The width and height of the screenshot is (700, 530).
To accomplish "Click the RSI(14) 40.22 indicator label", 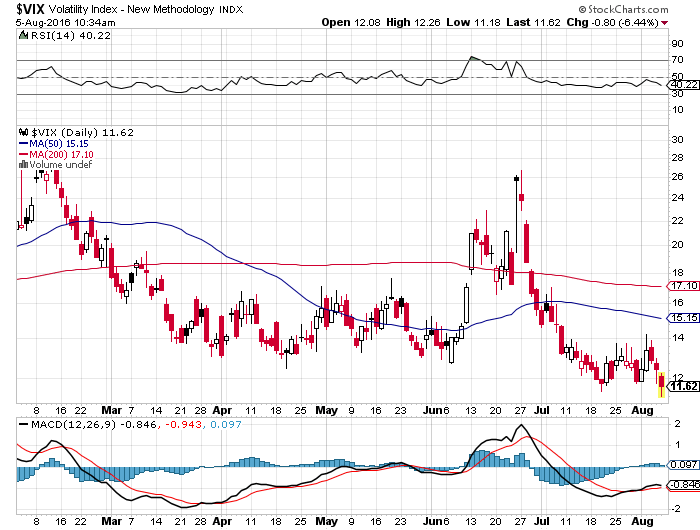I will pos(70,35).
